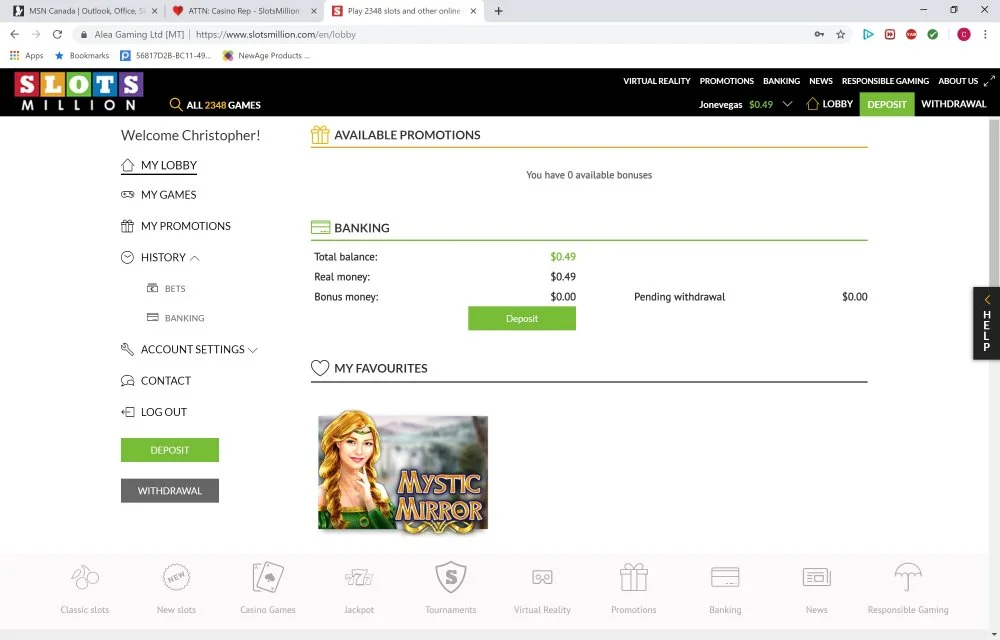This screenshot has width=1000, height=640.
Task: Click Deposit button under Banking balances
Action: point(522,318)
